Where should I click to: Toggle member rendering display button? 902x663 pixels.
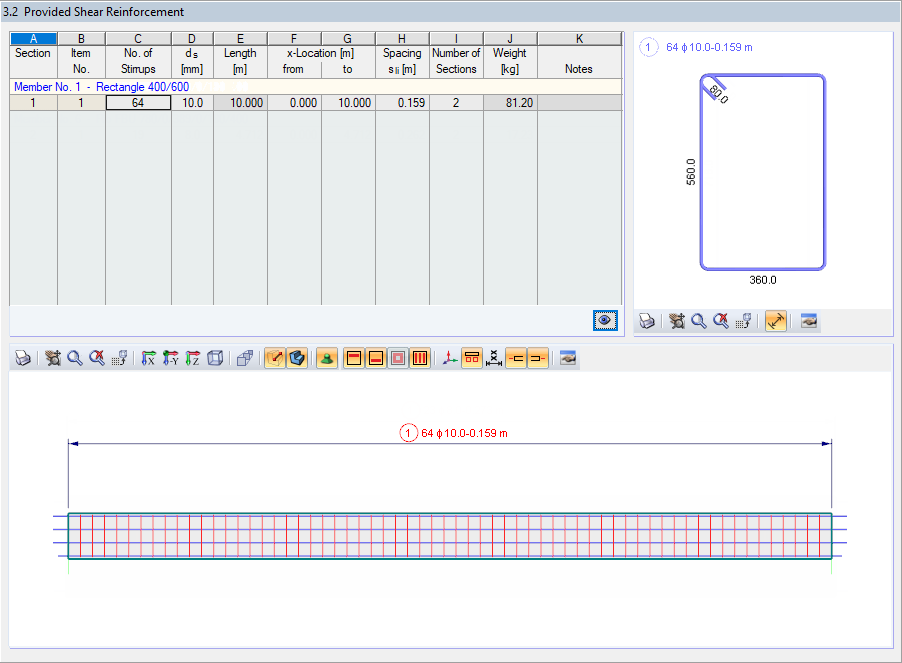275,358
